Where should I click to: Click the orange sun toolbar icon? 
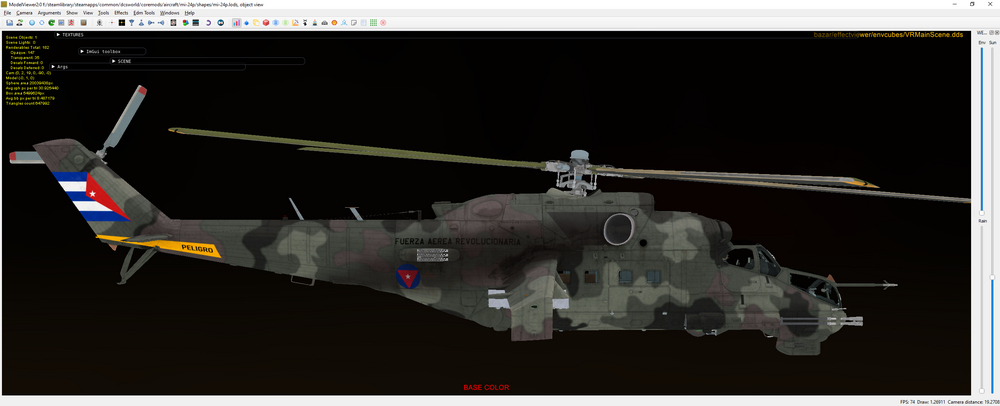[x=334, y=22]
